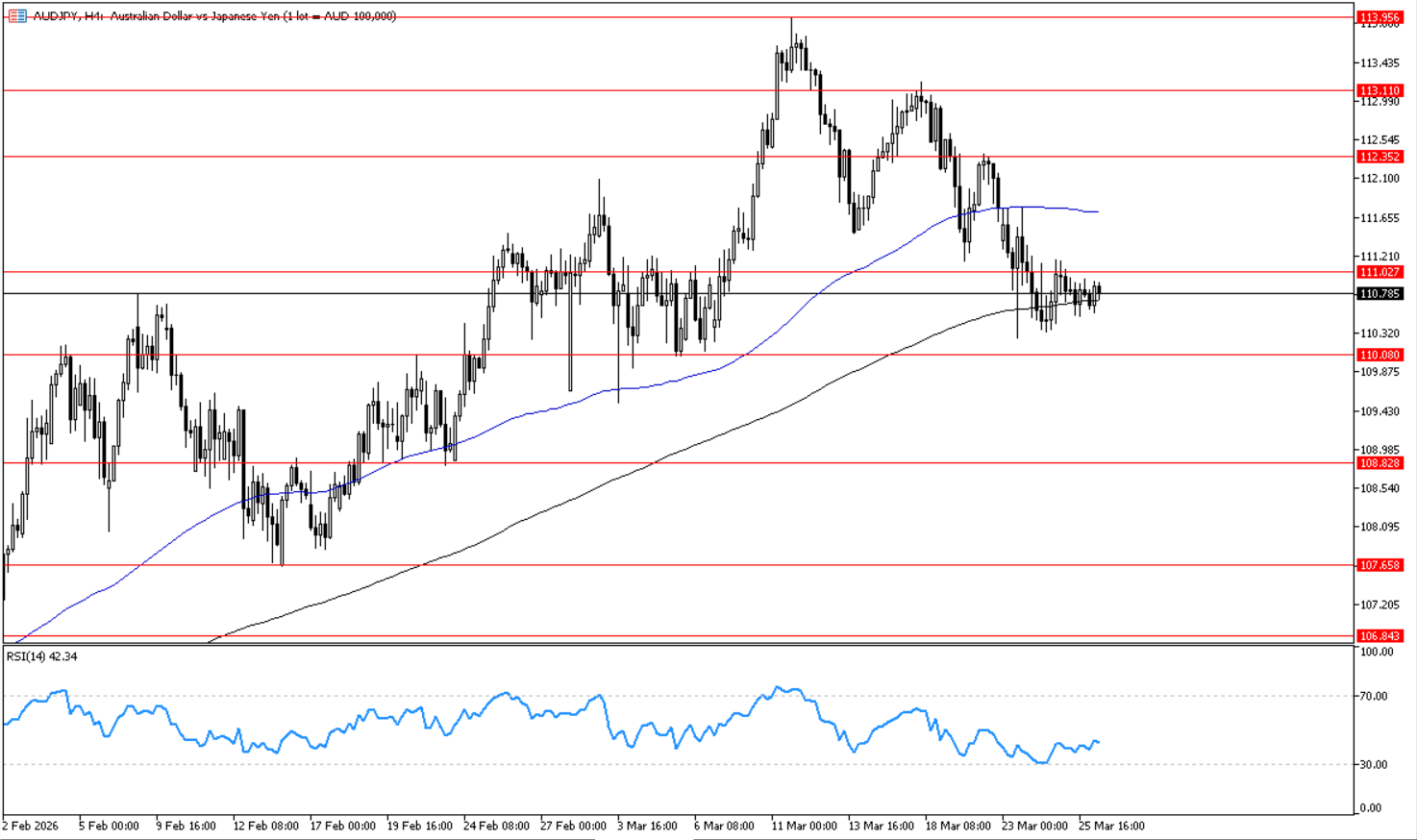Image resolution: width=1417 pixels, height=840 pixels.
Task: Click the 2 Feb 2026 date label
Action: pos(30,826)
